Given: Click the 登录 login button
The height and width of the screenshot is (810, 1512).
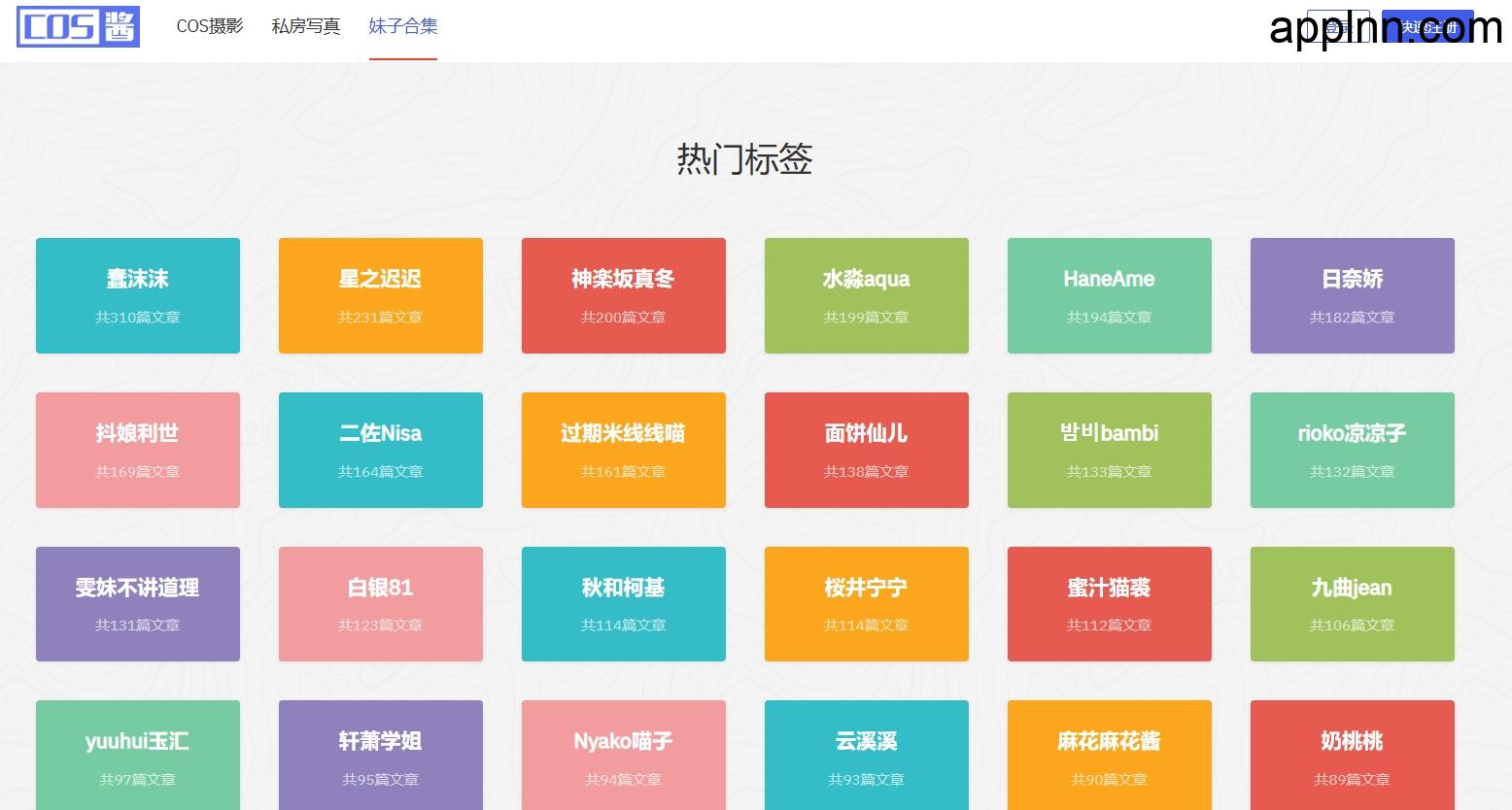Looking at the screenshot, I should click(1338, 27).
